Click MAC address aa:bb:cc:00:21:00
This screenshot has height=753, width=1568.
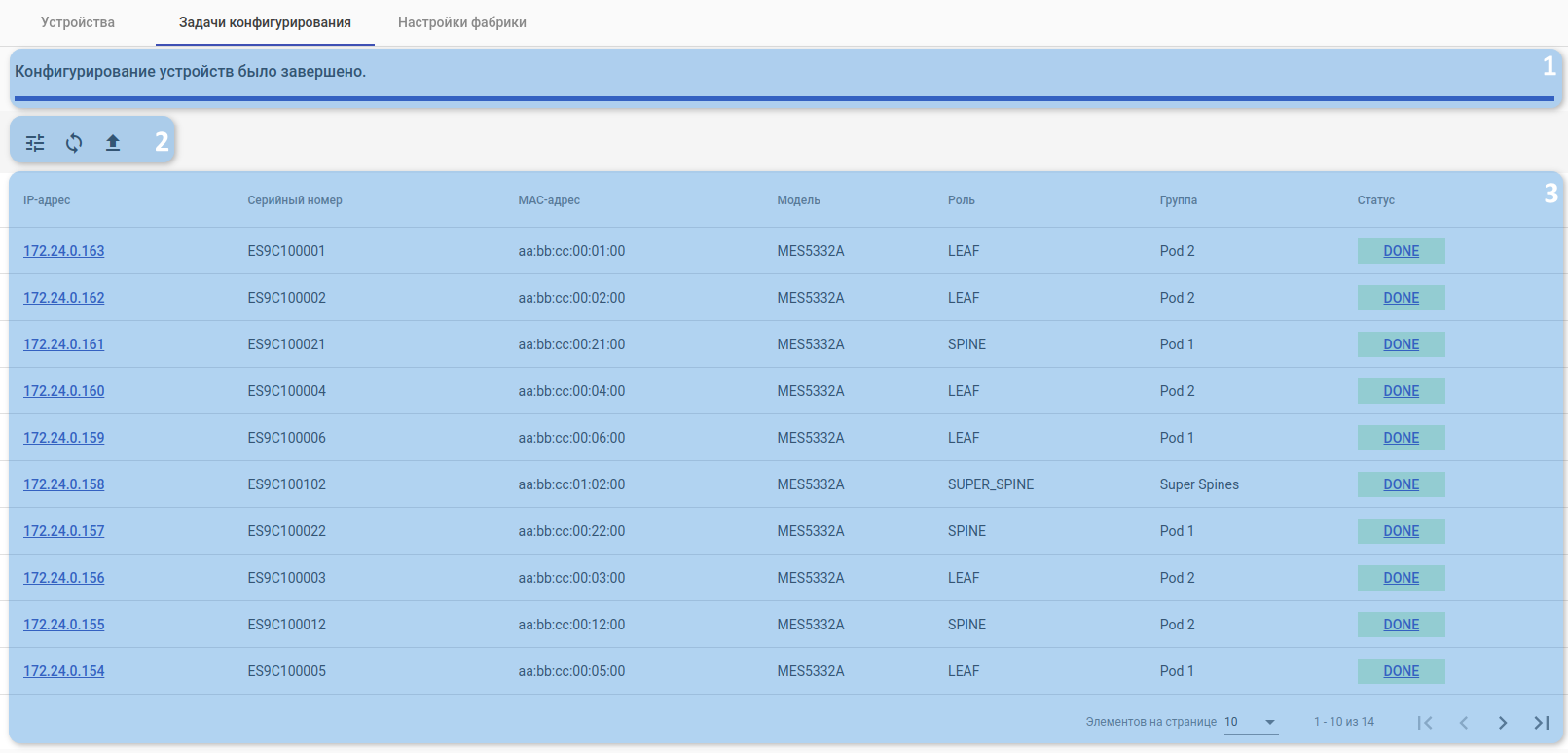click(571, 344)
